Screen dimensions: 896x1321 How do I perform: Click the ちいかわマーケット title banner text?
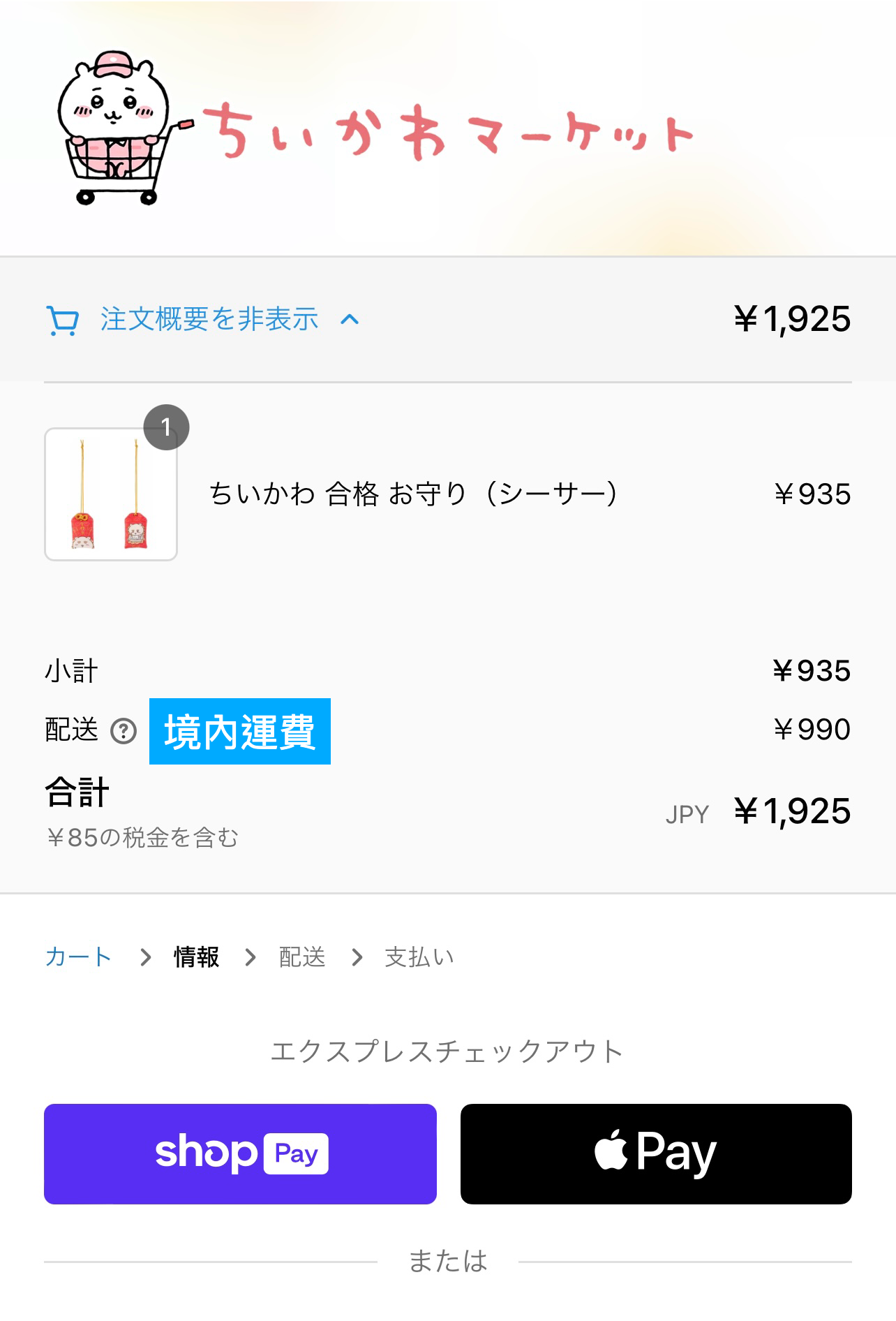pyautogui.click(x=447, y=131)
